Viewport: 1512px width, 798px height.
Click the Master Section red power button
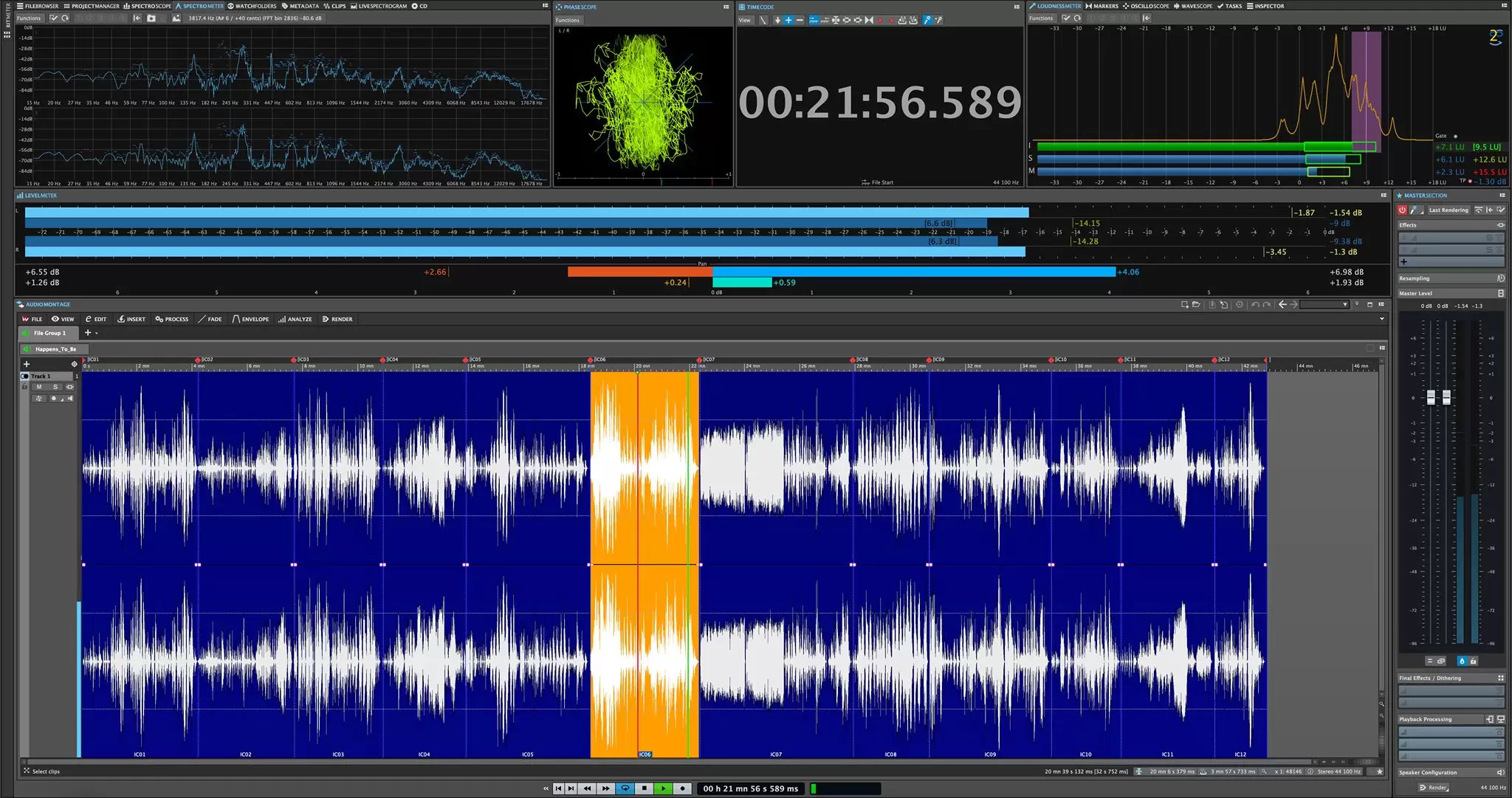[1402, 210]
